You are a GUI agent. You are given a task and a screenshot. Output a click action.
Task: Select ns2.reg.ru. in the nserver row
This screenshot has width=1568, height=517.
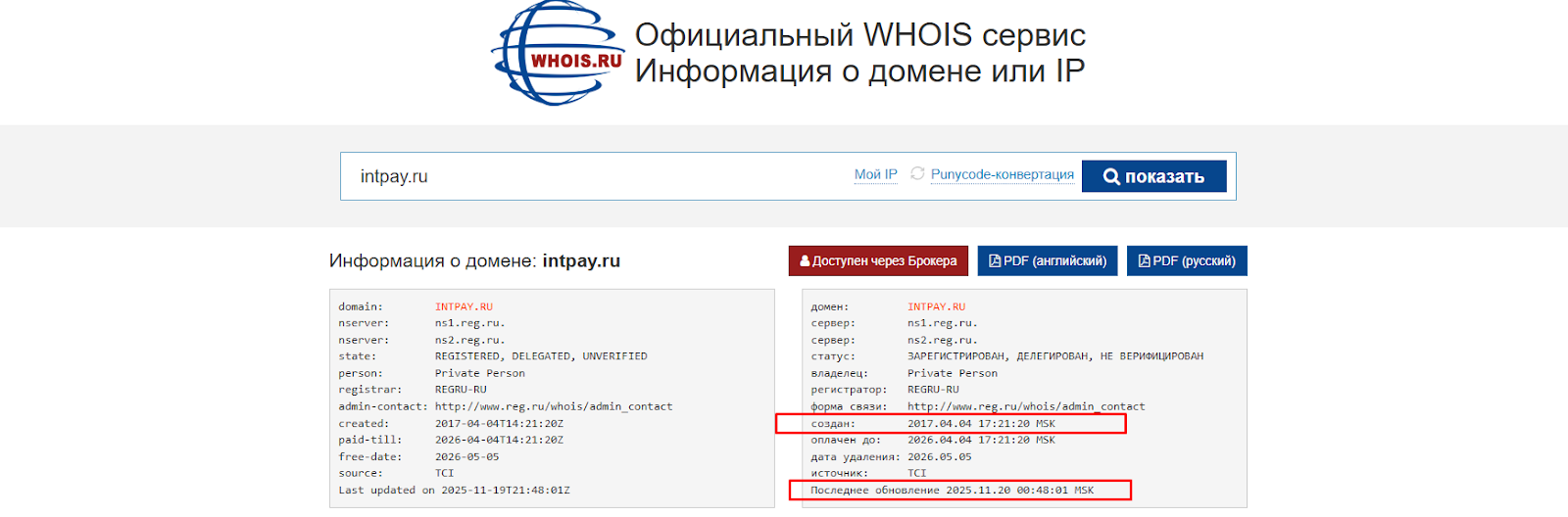(x=470, y=340)
